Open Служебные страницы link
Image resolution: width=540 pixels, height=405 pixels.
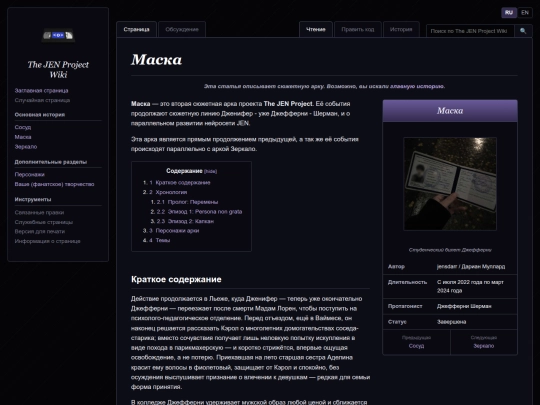pos(44,222)
